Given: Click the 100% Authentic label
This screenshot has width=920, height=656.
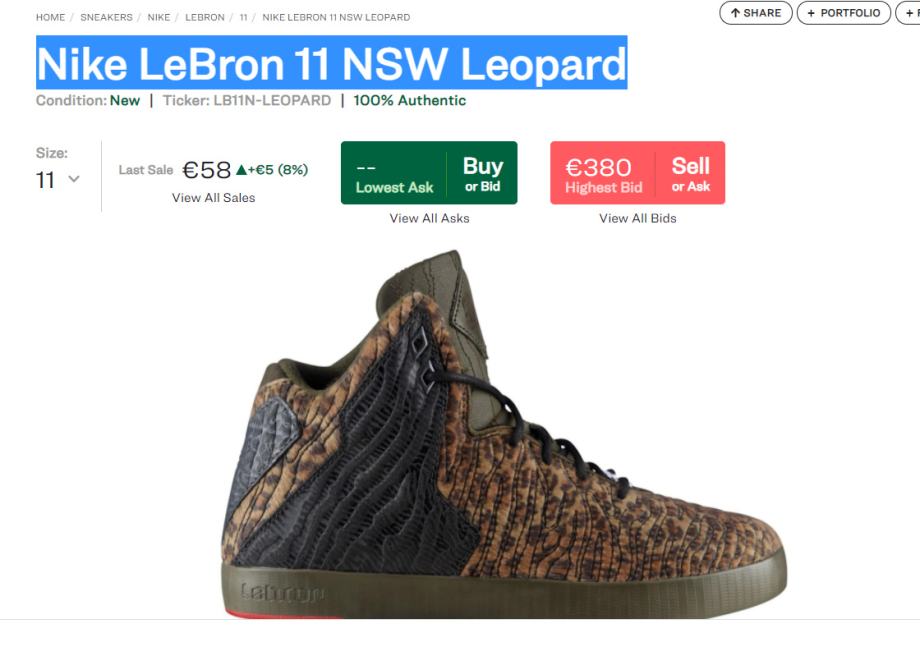Looking at the screenshot, I should click(410, 100).
